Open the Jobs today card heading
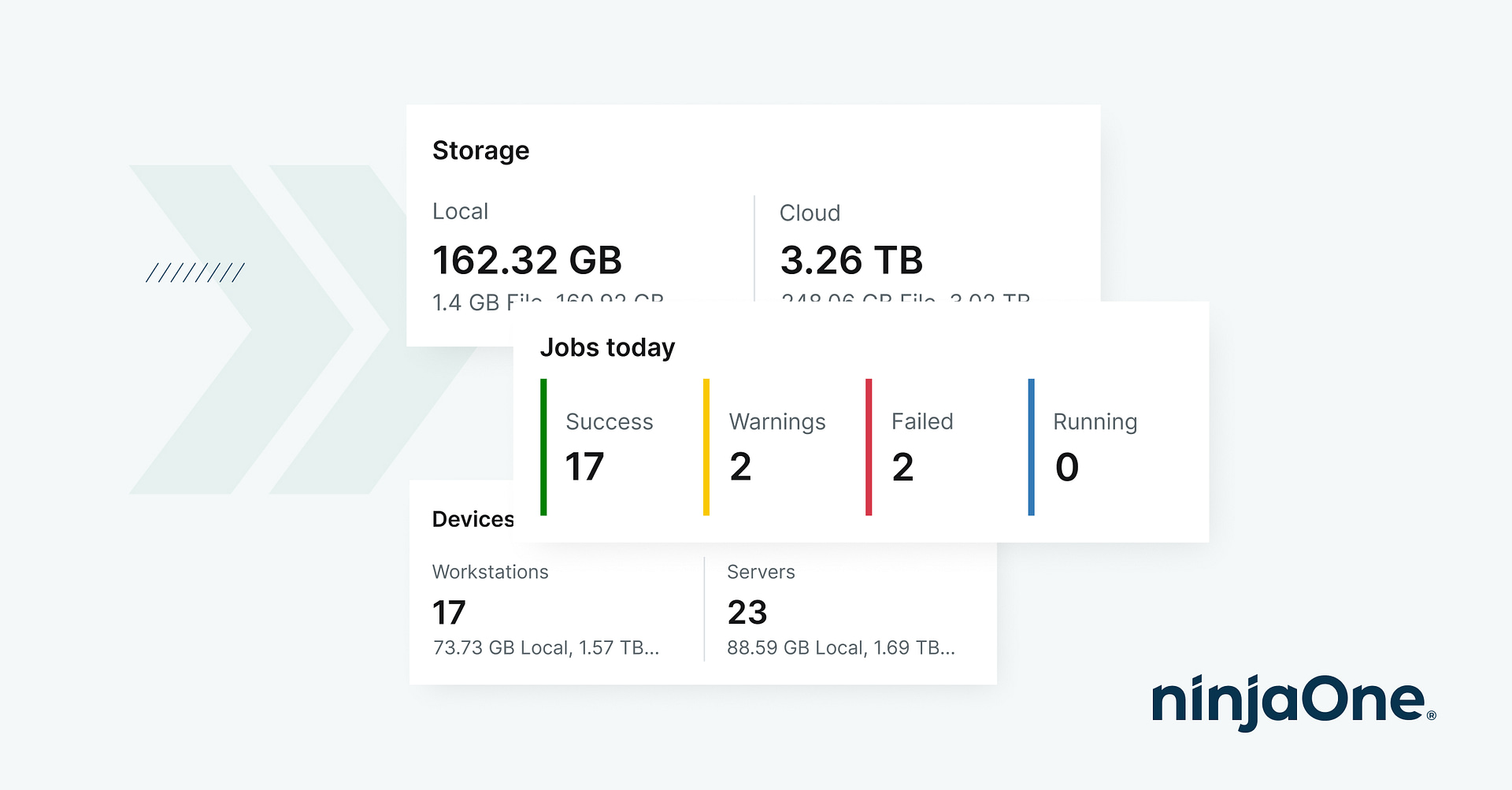This screenshot has height=790, width=1512. 607,347
